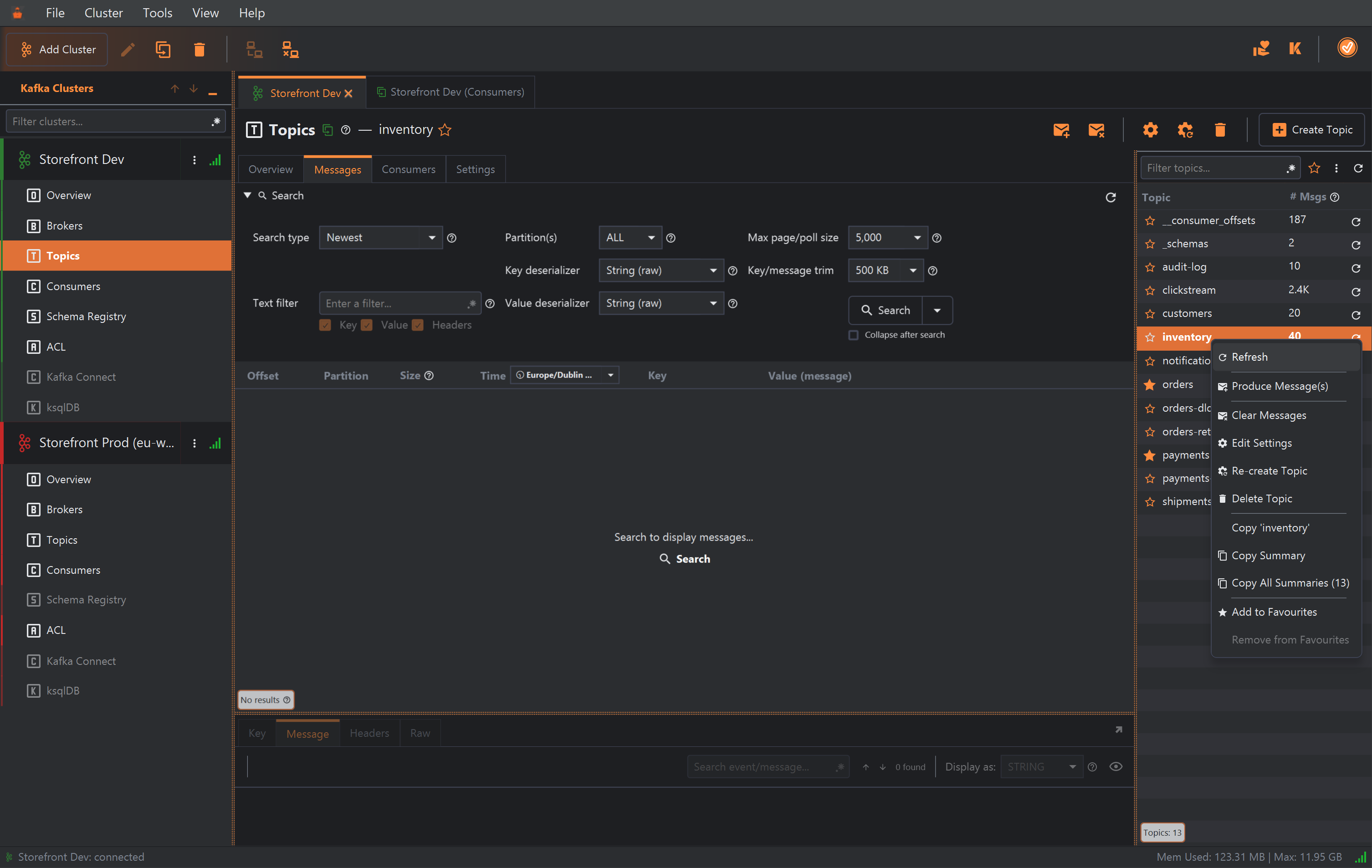The width and height of the screenshot is (1372, 868).
Task: Toggle the Headers text filter checkbox
Action: pyautogui.click(x=418, y=325)
